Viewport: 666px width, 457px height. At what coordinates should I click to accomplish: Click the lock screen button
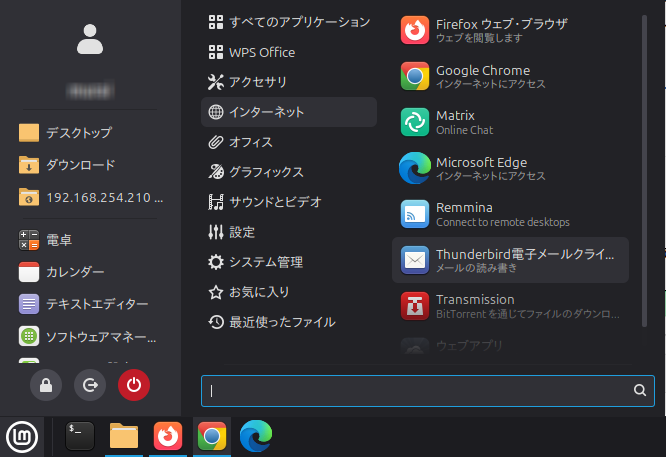pos(46,385)
